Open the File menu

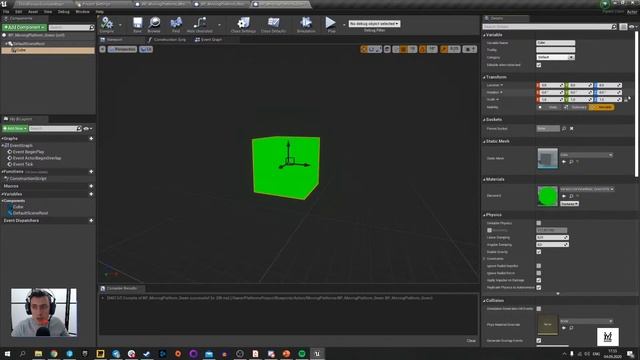[x=6, y=12]
